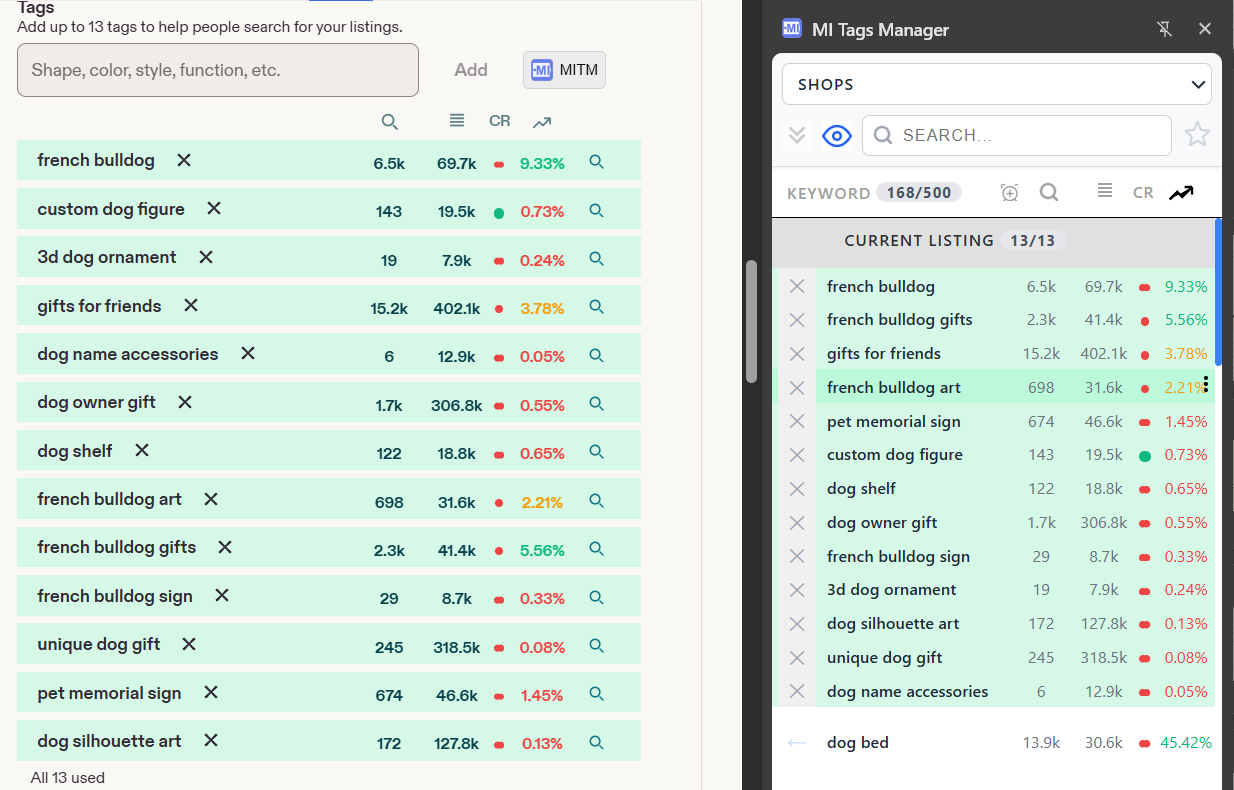Remove unique dog gift from manager listing

pyautogui.click(x=797, y=657)
